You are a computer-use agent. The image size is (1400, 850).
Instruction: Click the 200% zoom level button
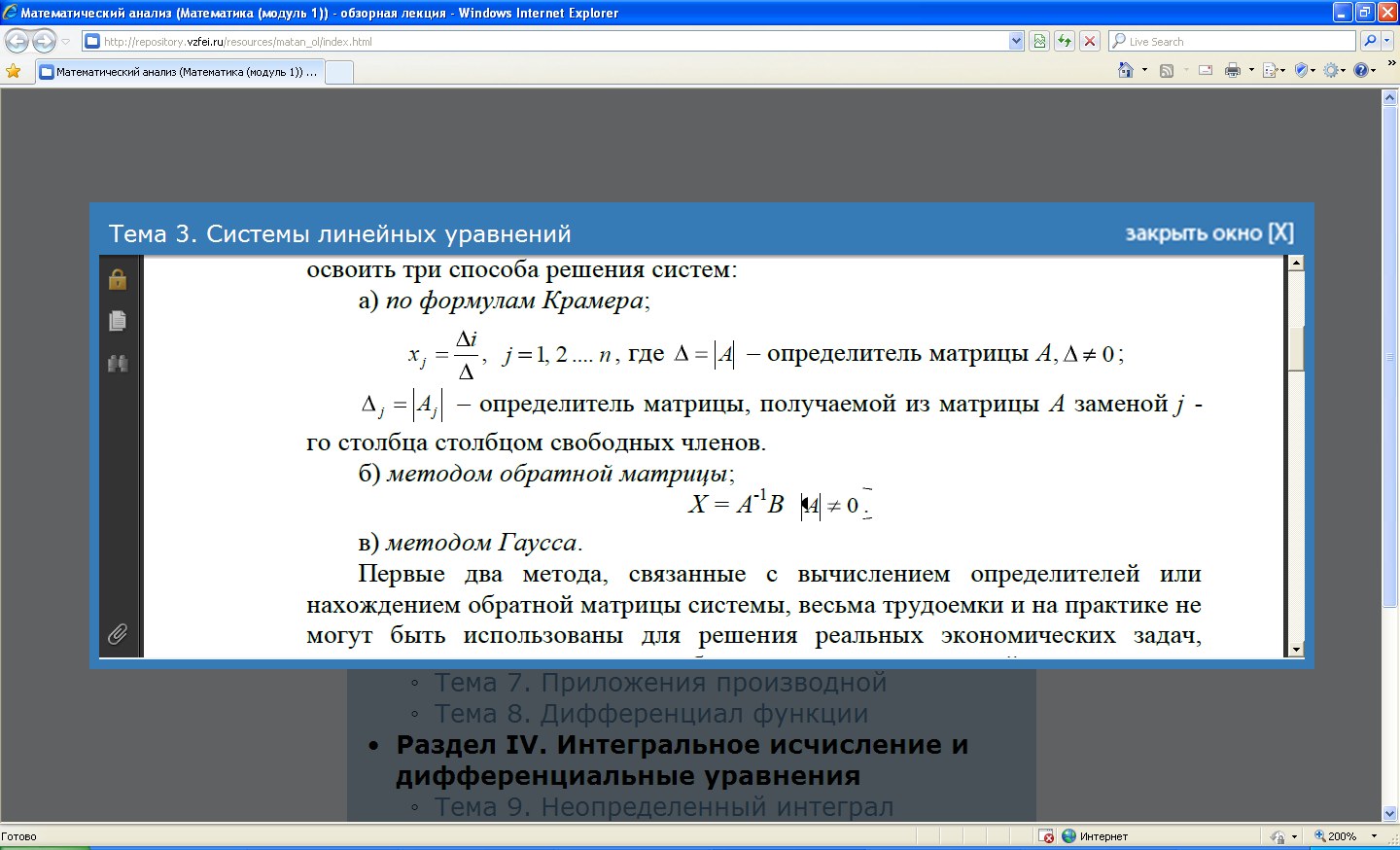click(x=1336, y=836)
